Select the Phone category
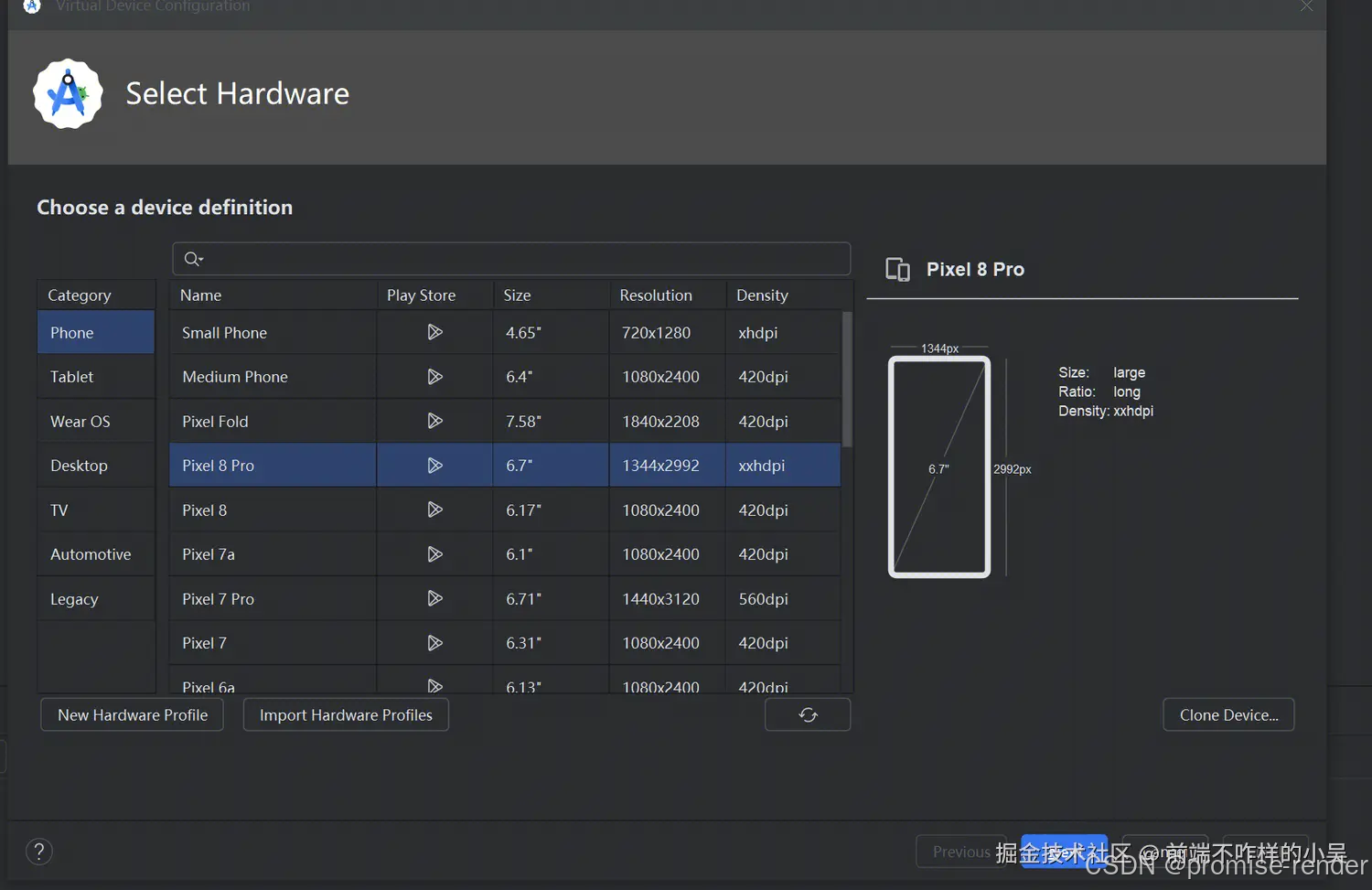Screen dimensions: 1372x890 [96, 332]
